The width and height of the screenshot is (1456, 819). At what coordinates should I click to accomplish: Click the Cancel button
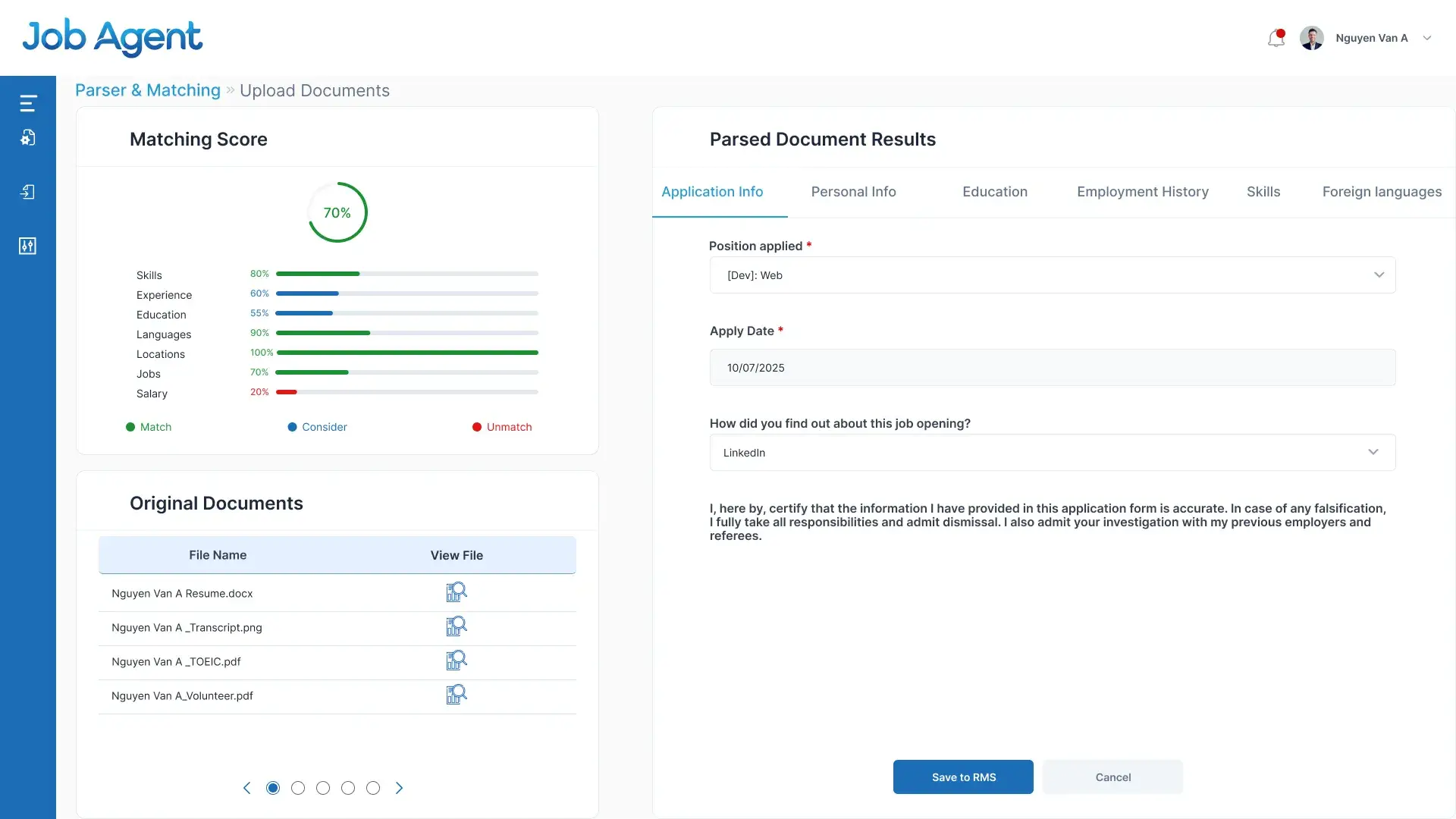point(1112,777)
